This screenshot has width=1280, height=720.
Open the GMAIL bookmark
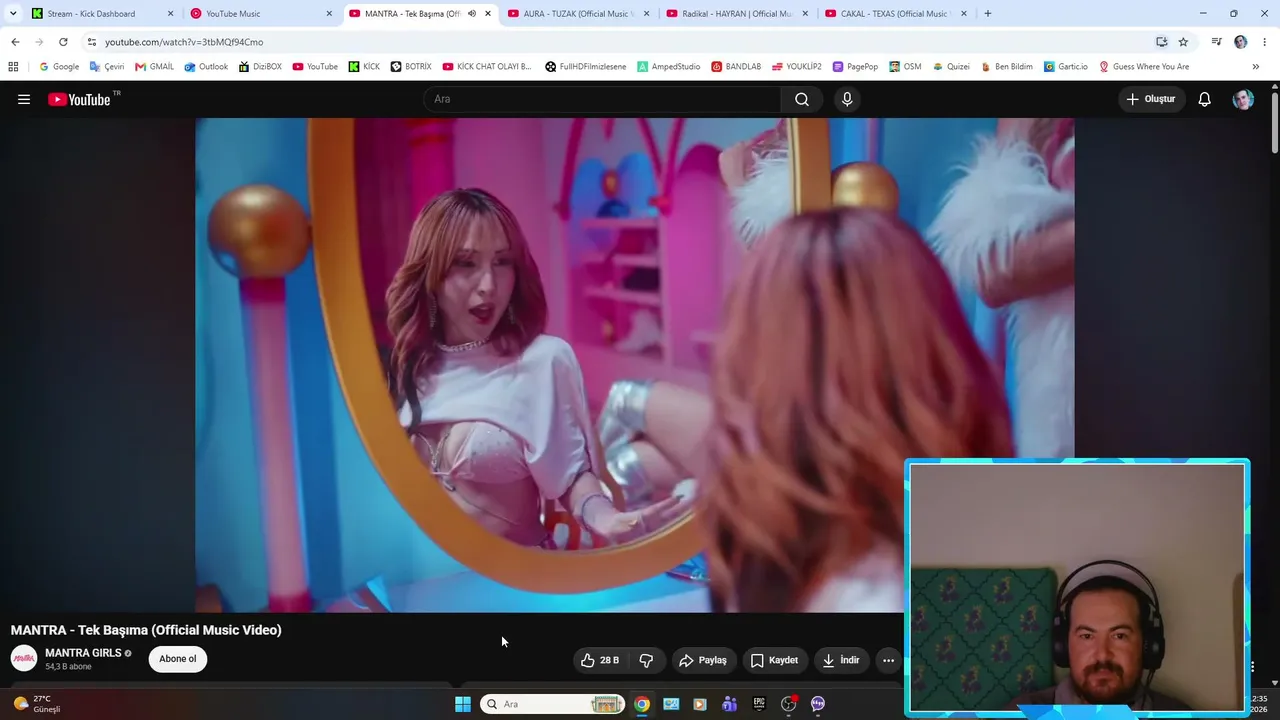pyautogui.click(x=154, y=67)
